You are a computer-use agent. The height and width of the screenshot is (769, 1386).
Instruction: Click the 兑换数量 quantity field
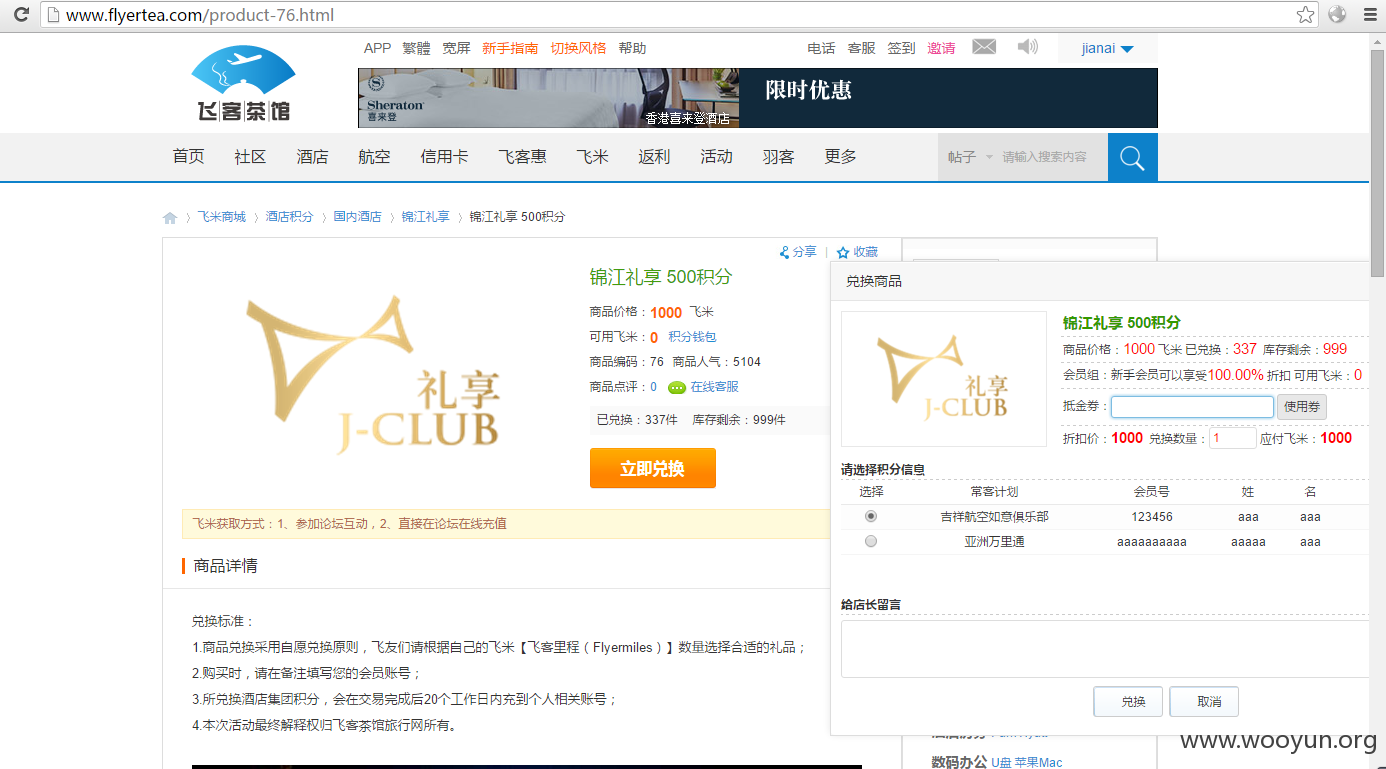pos(1232,438)
